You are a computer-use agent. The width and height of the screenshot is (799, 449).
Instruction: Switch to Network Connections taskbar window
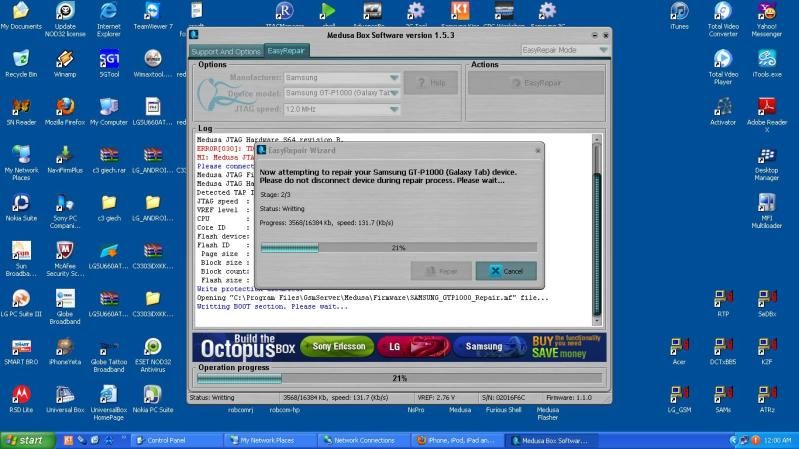(x=363, y=440)
